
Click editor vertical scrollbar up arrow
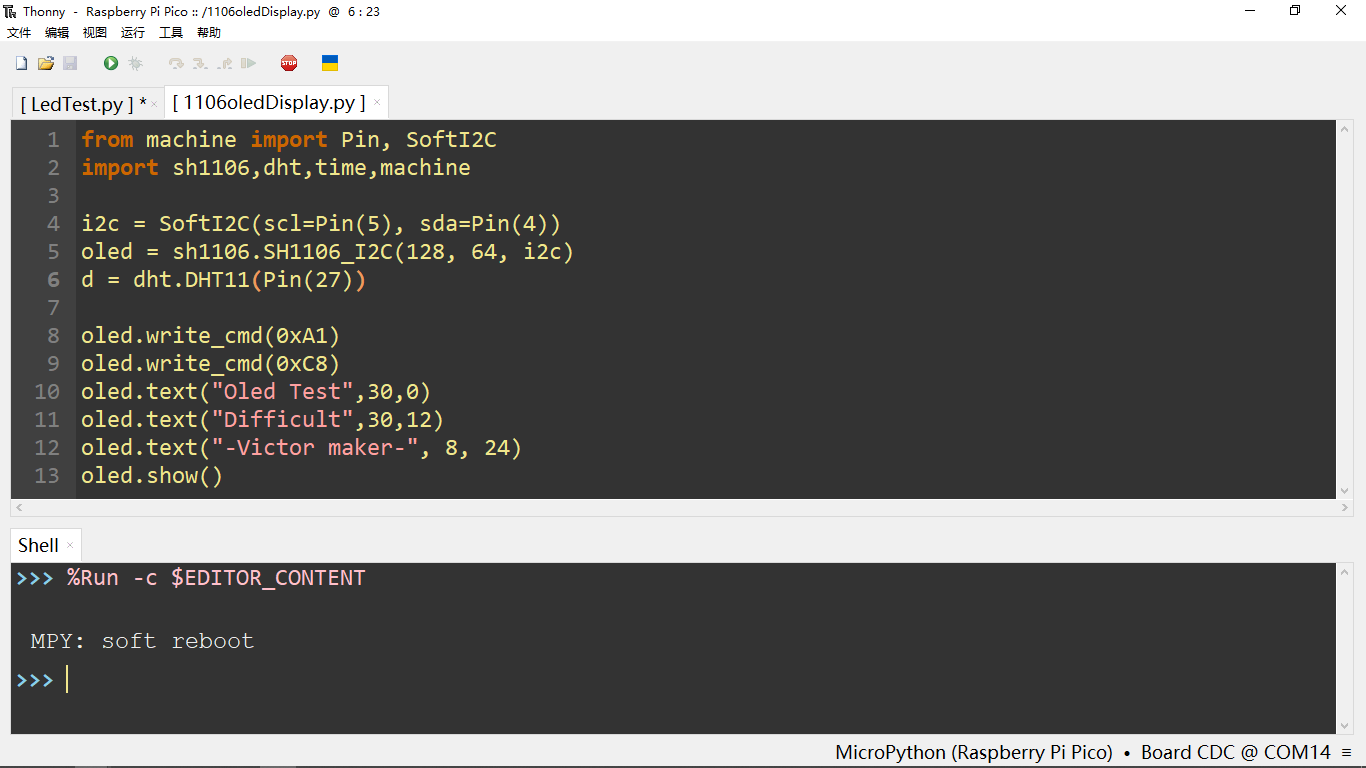pos(1344,129)
